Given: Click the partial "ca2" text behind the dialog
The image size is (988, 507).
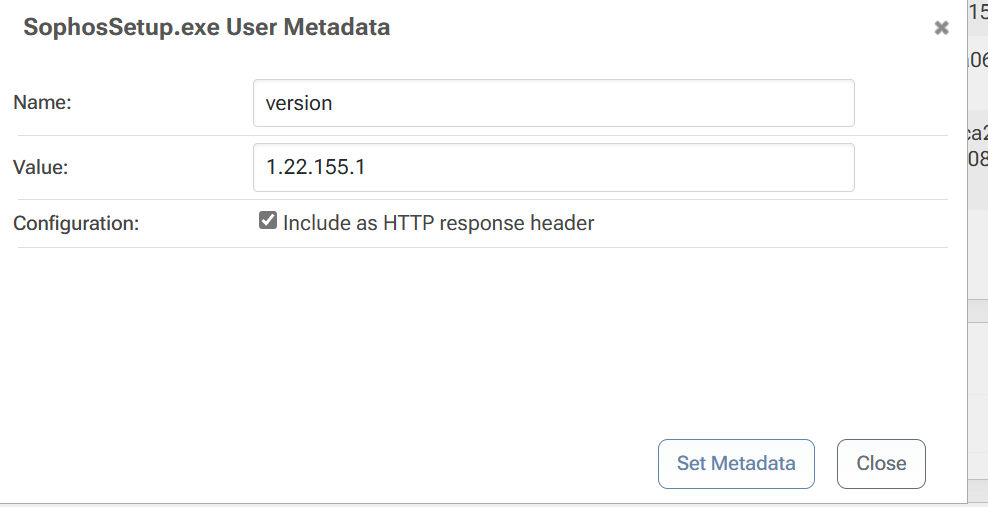Looking at the screenshot, I should coord(977,134).
